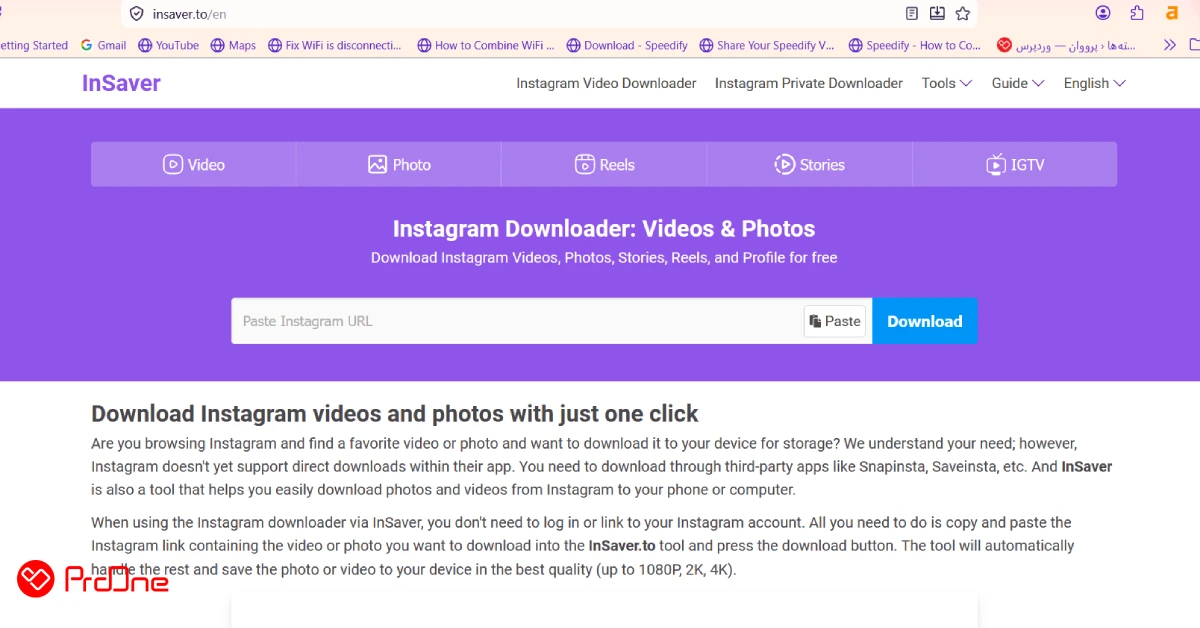Open 'Share Your Speedify V...' bookmark
1200x628 pixels.
point(767,45)
